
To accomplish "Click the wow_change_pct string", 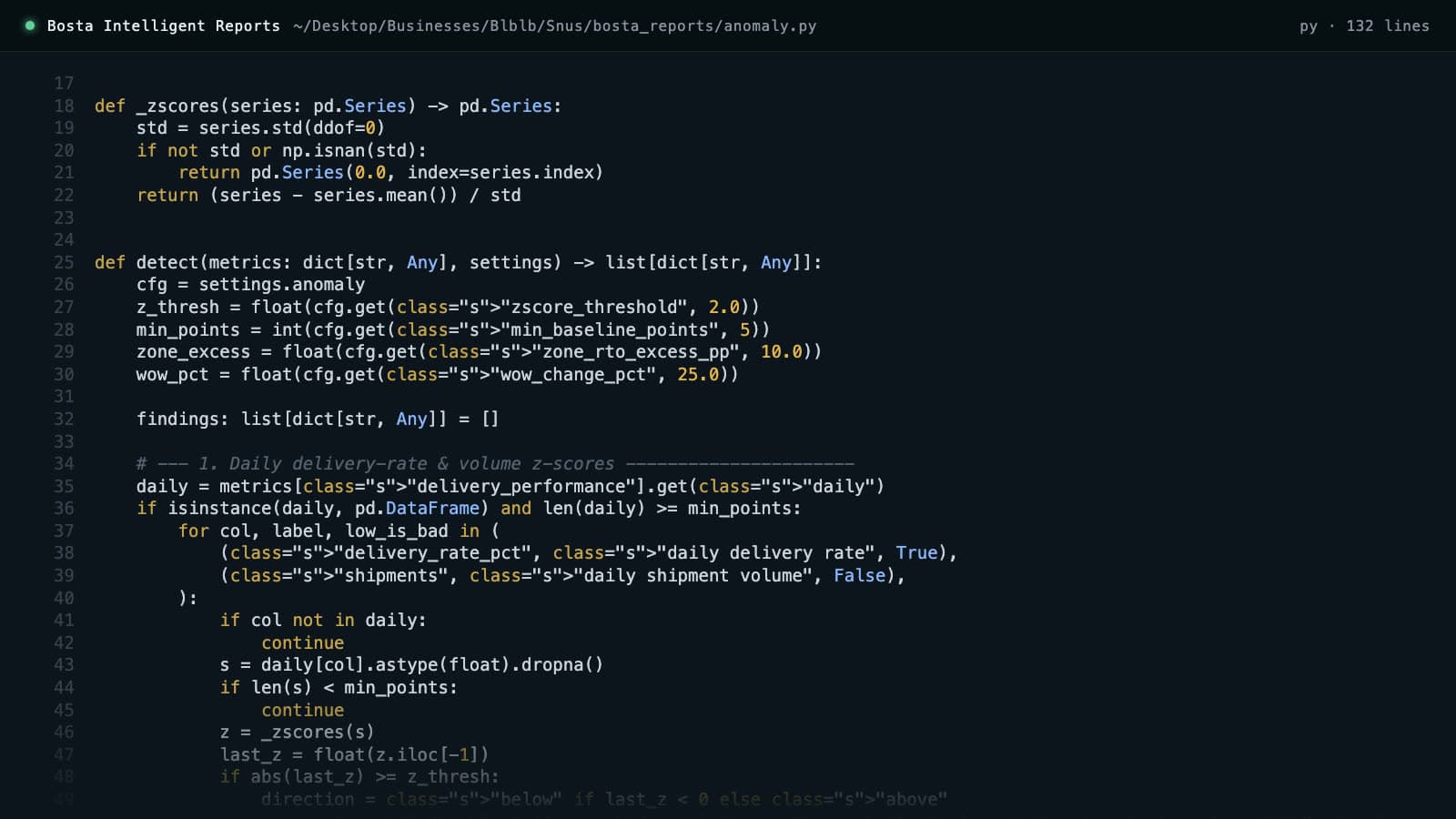I will point(573,374).
